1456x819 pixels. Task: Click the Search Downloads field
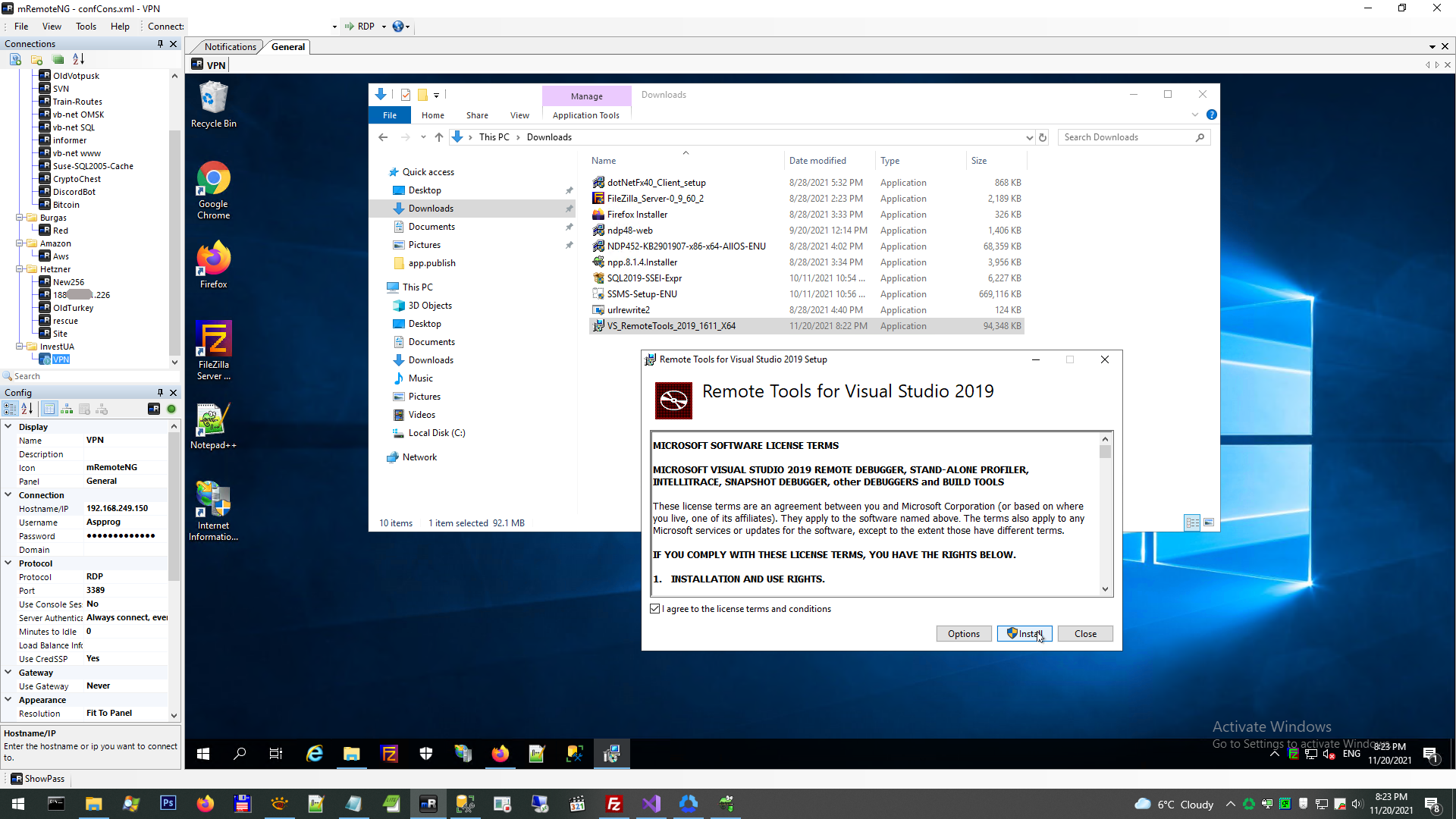pyautogui.click(x=1126, y=137)
